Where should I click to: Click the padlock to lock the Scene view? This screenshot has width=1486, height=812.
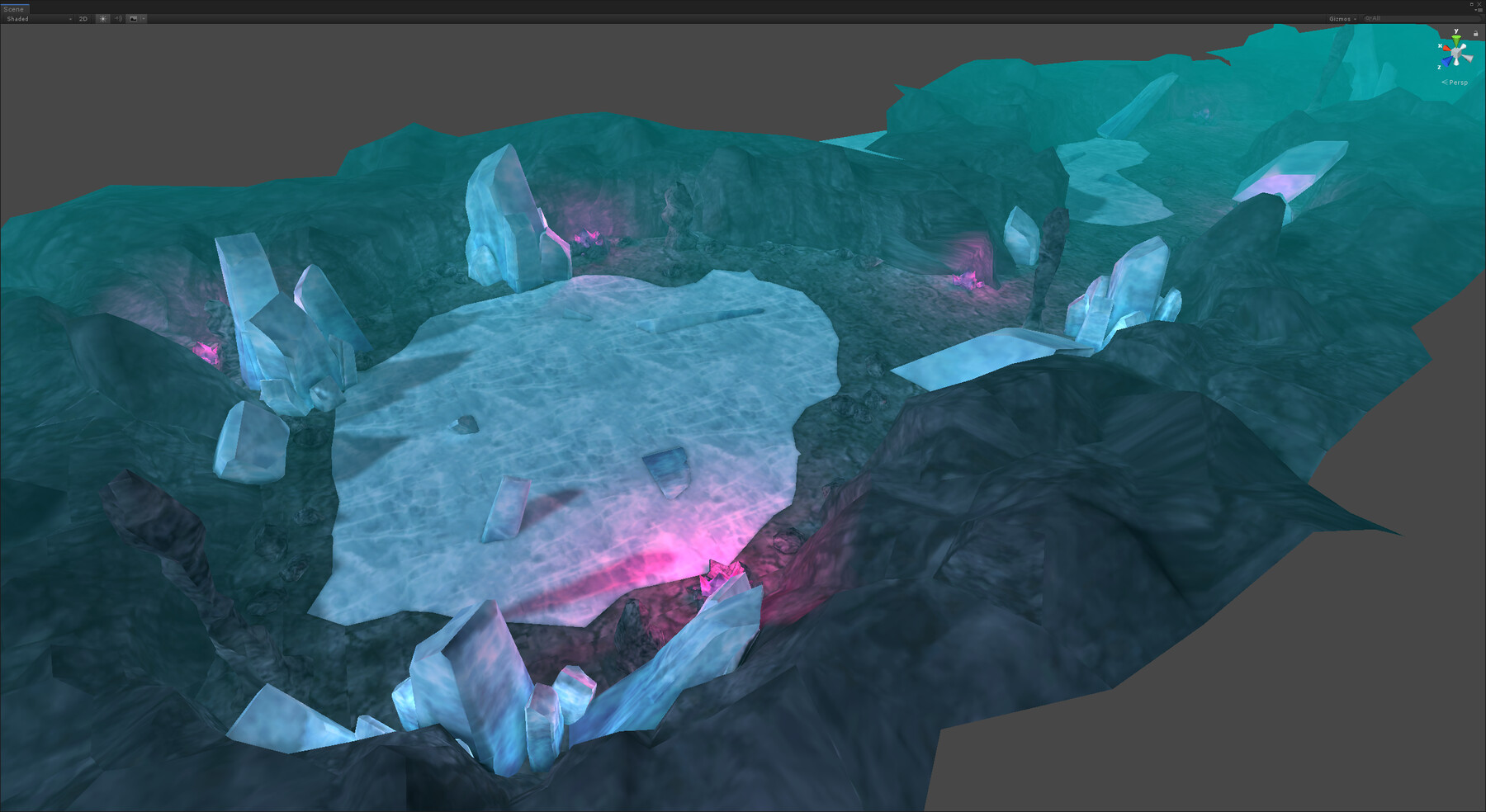1476,34
